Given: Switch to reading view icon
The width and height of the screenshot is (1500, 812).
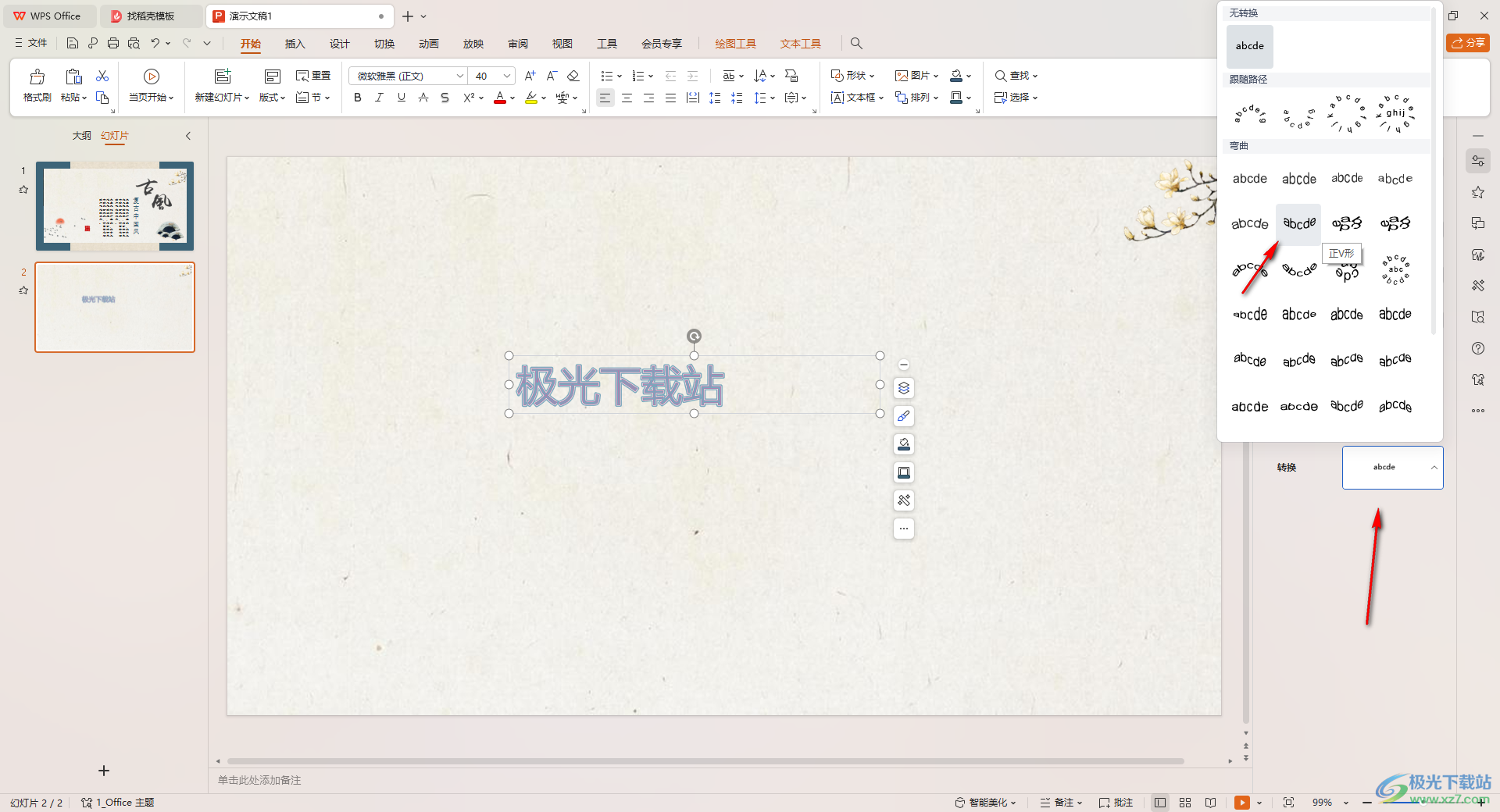Looking at the screenshot, I should click(1210, 803).
